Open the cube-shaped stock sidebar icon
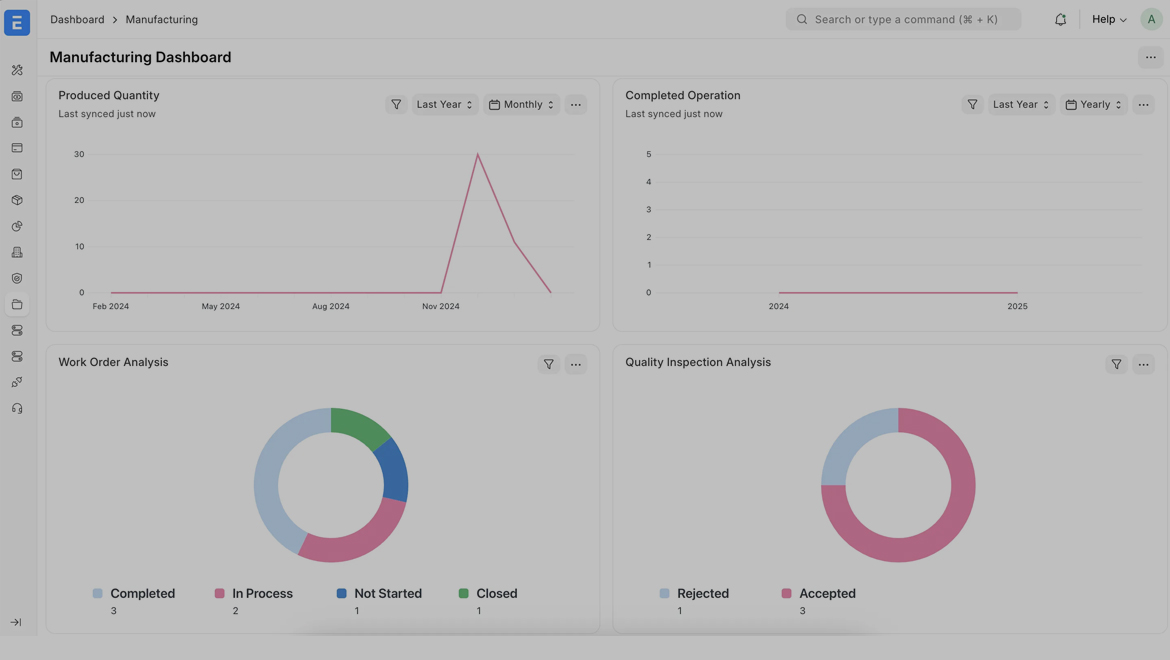 [x=17, y=200]
